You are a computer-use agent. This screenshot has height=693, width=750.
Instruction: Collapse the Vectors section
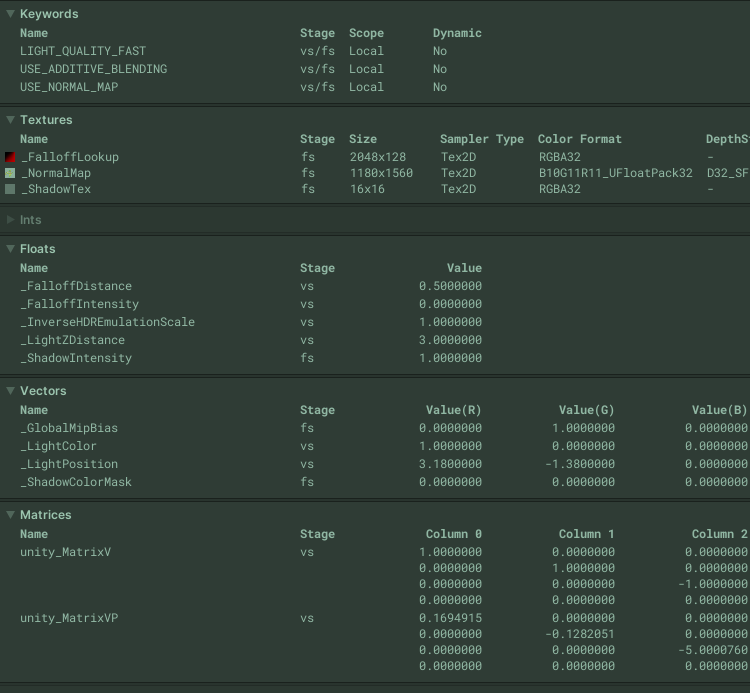11,391
